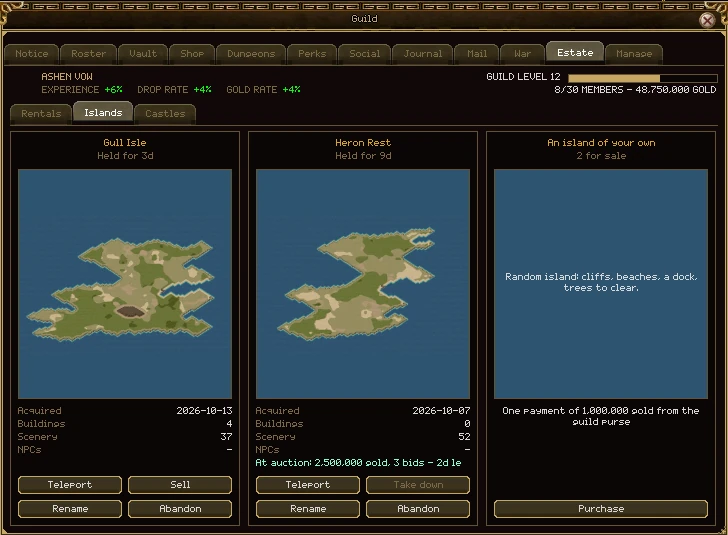Click the Gull Isle title
Screen dimensions: 728x535
125,143
